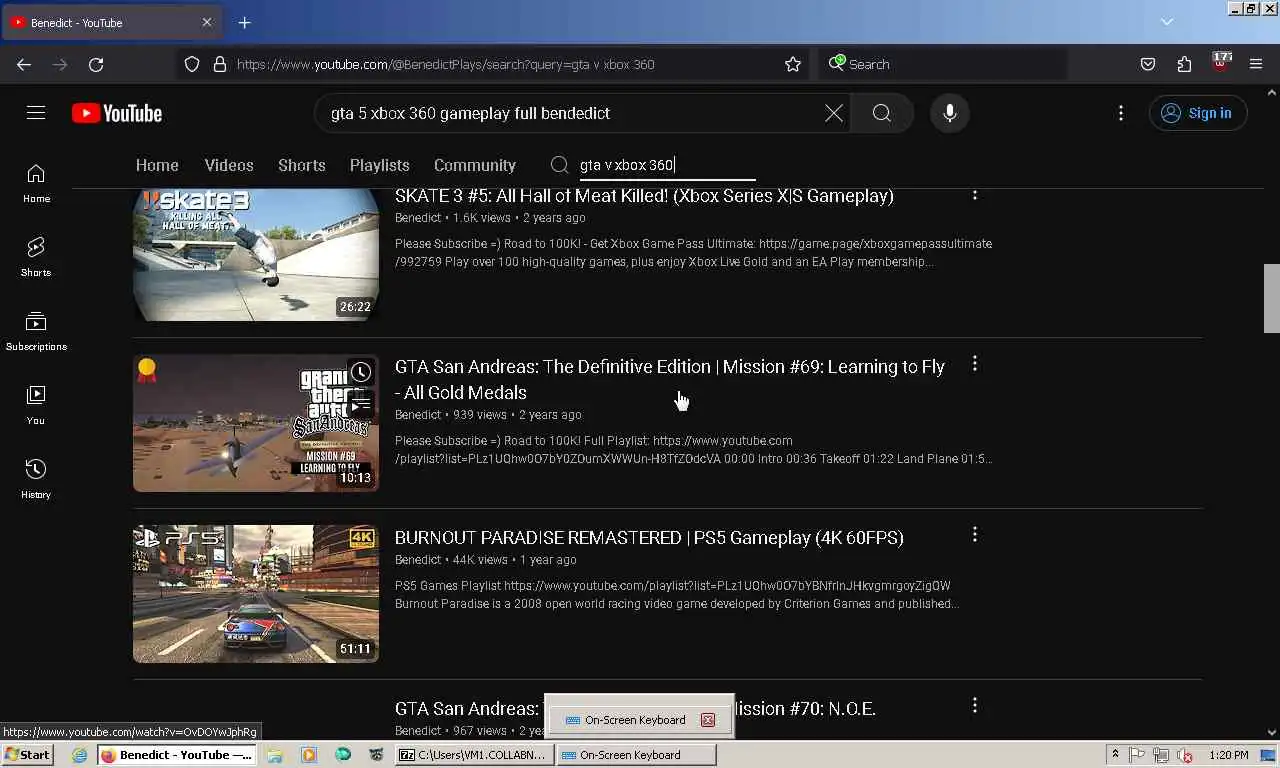This screenshot has height=768, width=1280.
Task: Click the volume icon in system tray
Action: (1185, 755)
